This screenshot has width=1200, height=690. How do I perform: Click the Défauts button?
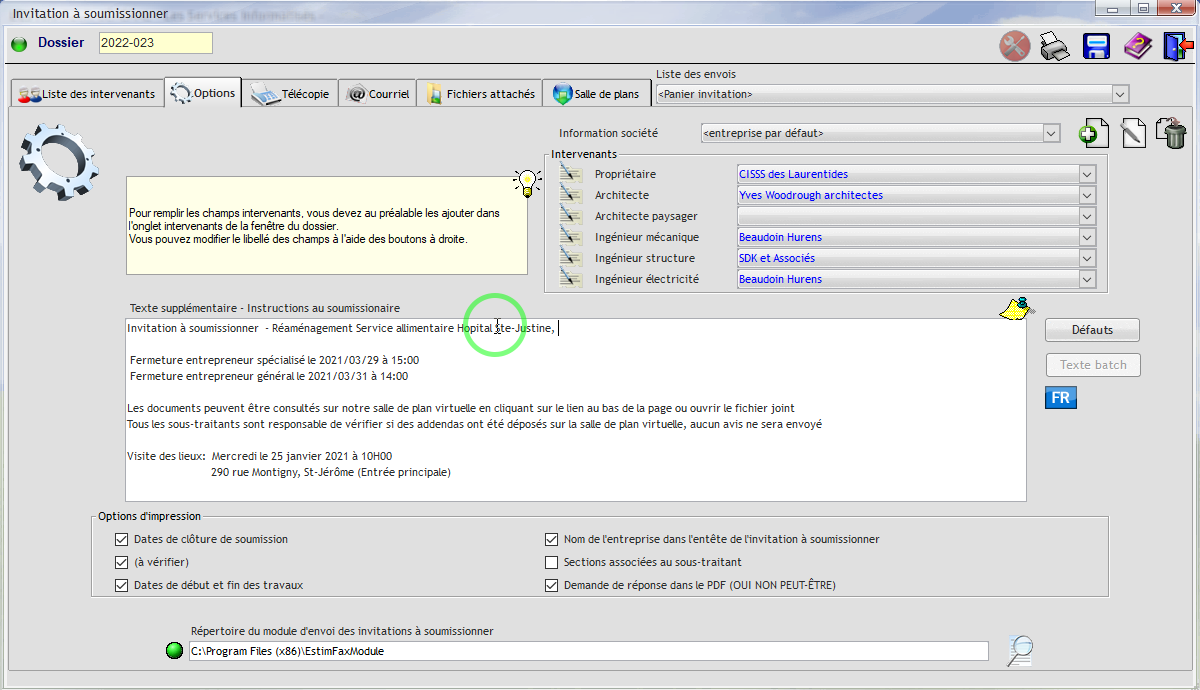click(1092, 330)
